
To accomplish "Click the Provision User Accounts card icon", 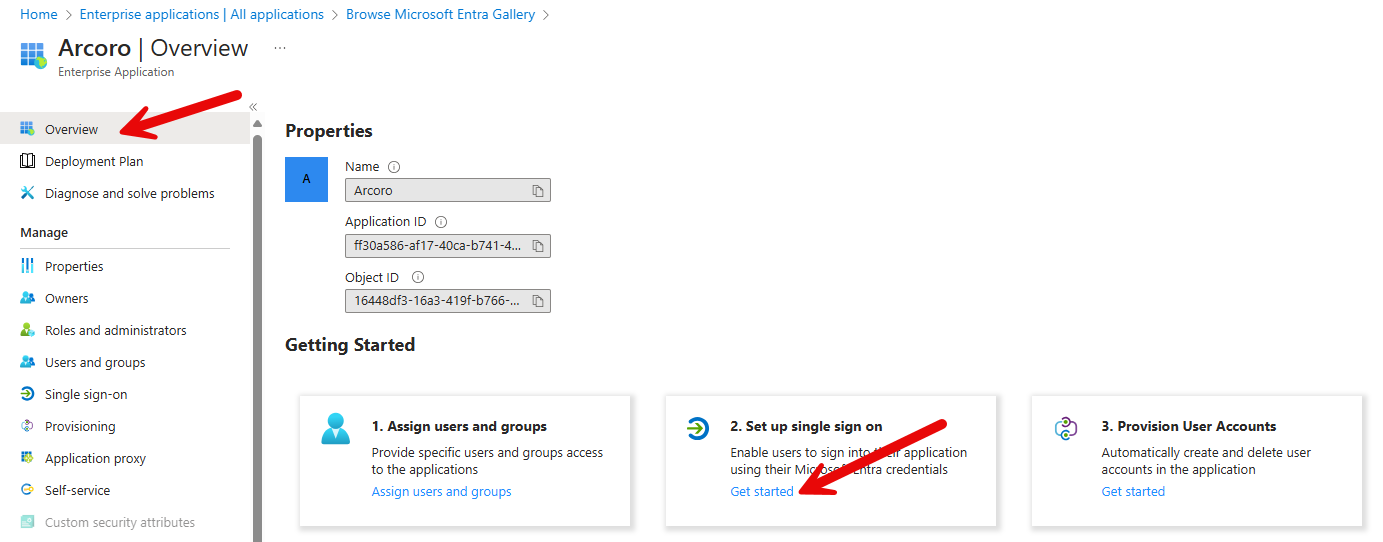I will pyautogui.click(x=1066, y=428).
